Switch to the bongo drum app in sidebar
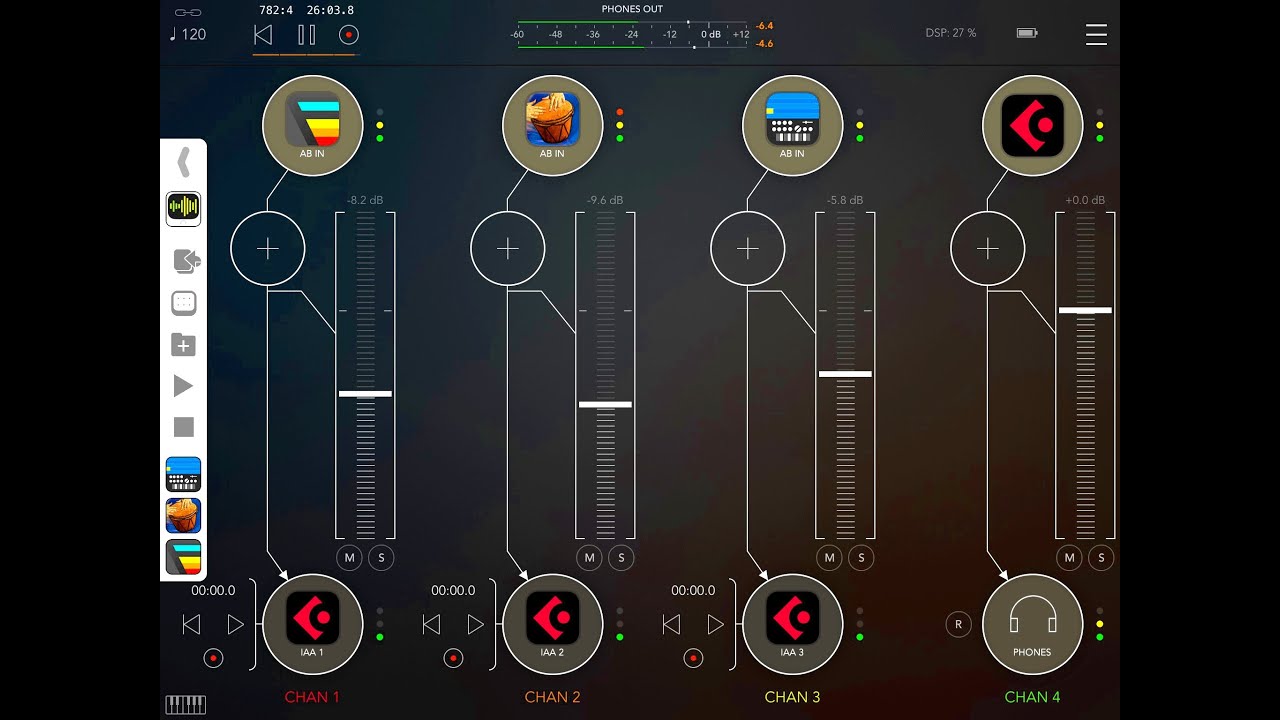The image size is (1280, 720). pyautogui.click(x=183, y=515)
